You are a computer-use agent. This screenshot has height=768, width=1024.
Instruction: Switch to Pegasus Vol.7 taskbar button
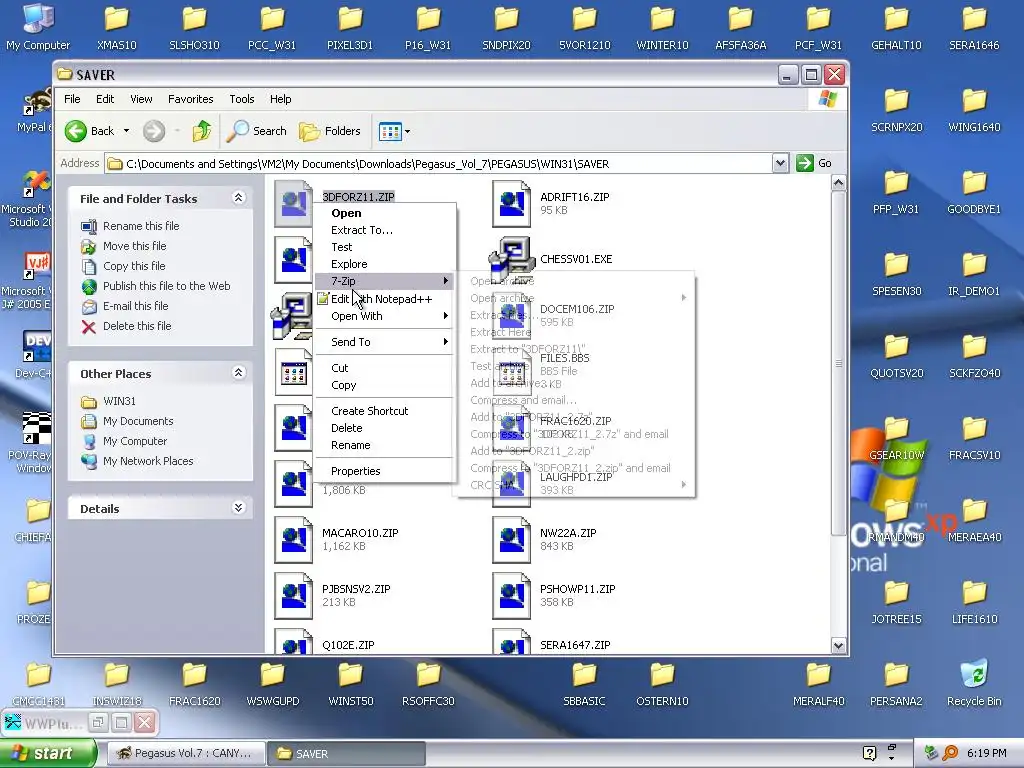(x=185, y=754)
